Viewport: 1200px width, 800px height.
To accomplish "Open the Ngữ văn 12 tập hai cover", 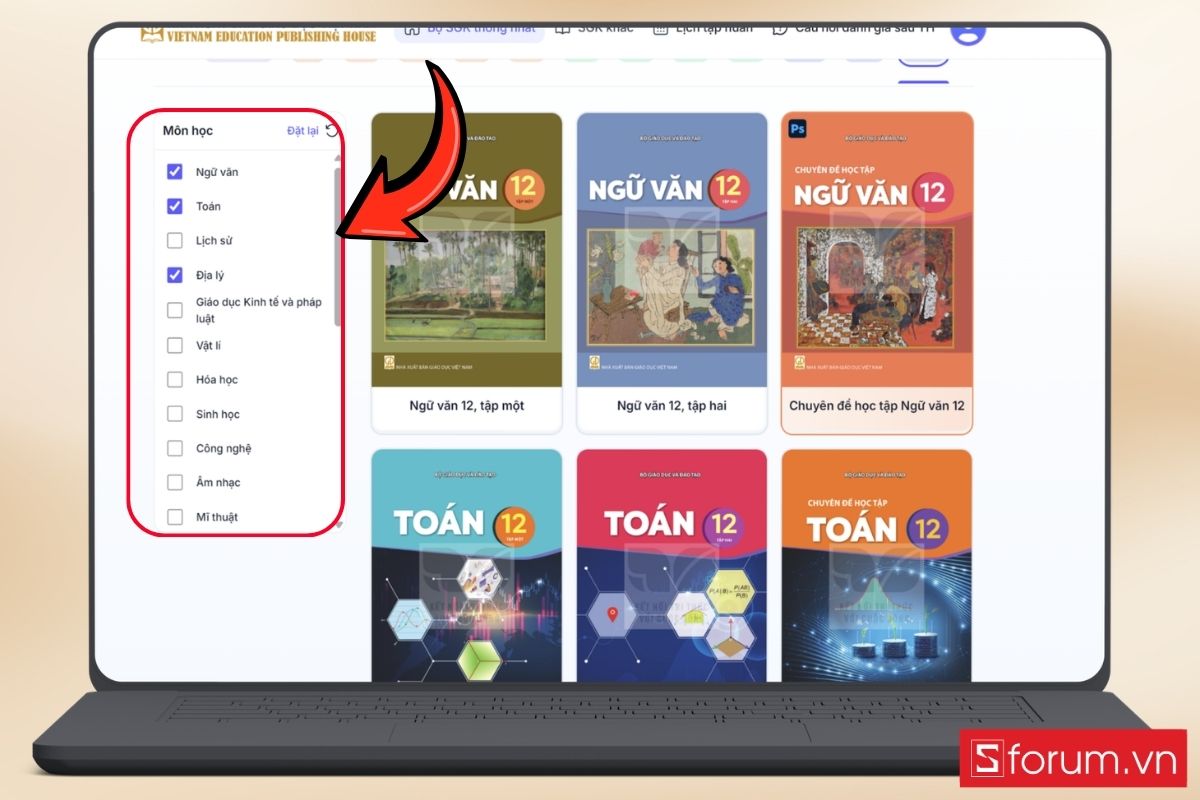I will [x=672, y=250].
